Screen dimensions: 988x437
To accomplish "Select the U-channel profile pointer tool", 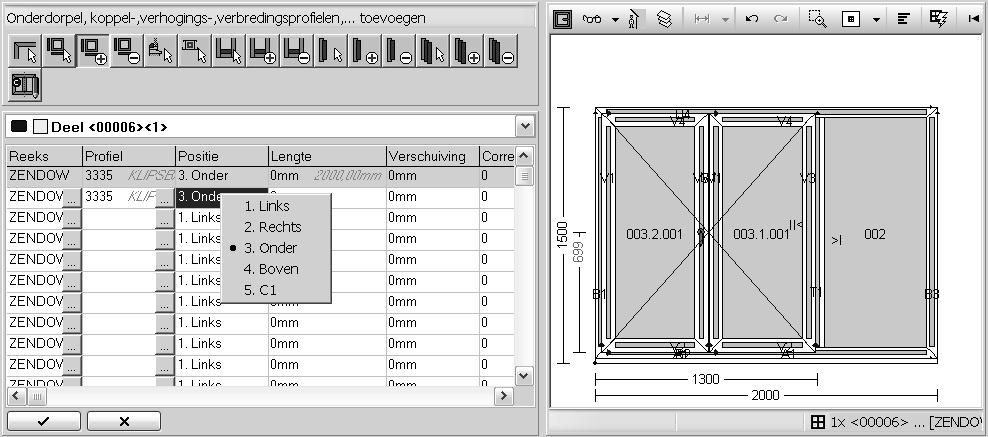I will 229,51.
